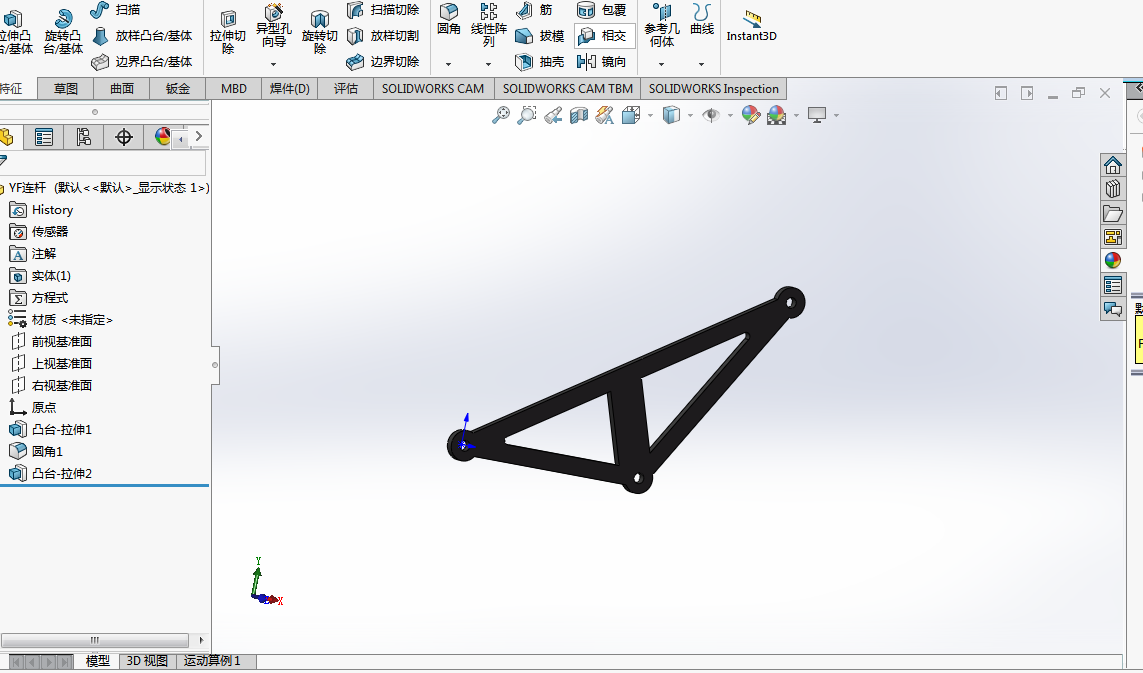Click the 拔模 draft tool
1143x673 pixels.
coord(540,36)
